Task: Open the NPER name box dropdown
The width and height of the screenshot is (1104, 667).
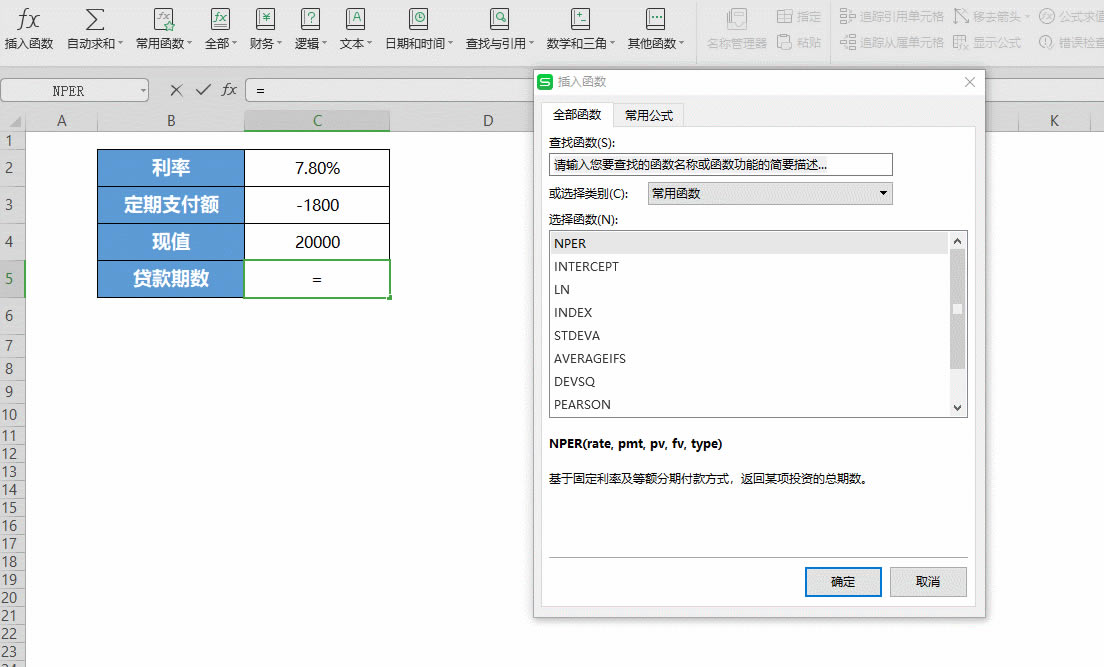Action: 143,91
